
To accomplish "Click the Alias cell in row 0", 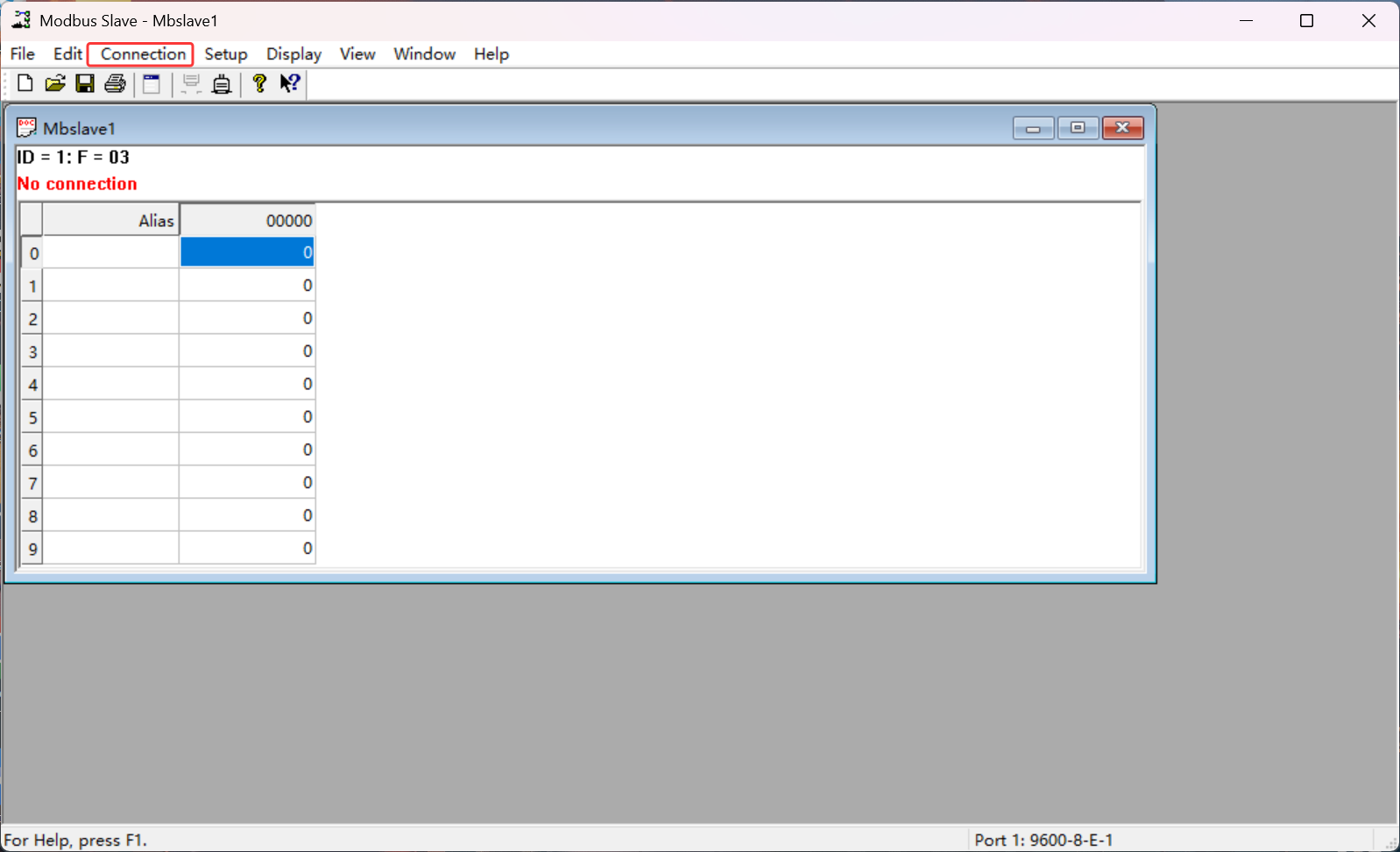I will 110,252.
